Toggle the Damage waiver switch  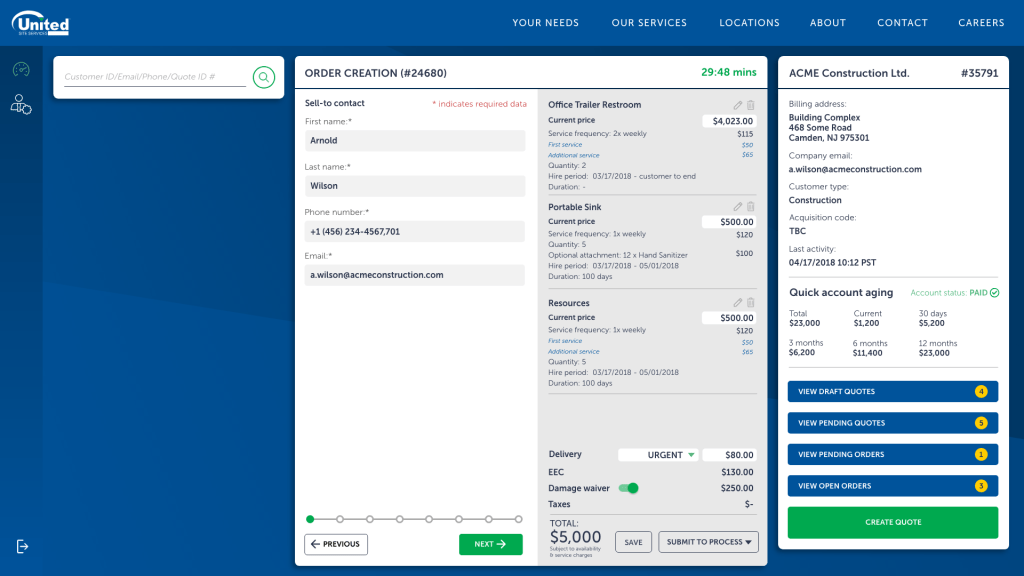tap(628, 488)
